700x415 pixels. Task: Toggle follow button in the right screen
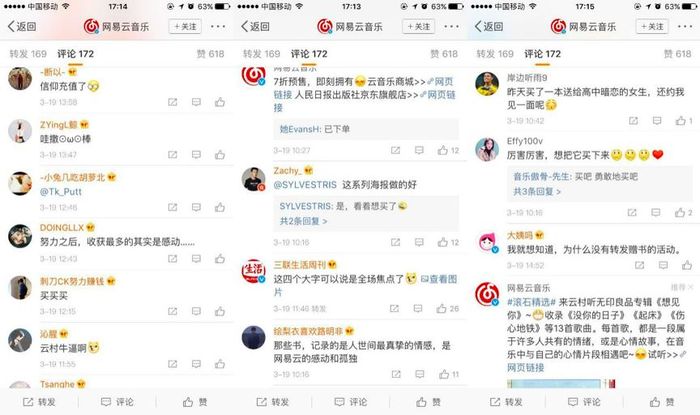(652, 26)
